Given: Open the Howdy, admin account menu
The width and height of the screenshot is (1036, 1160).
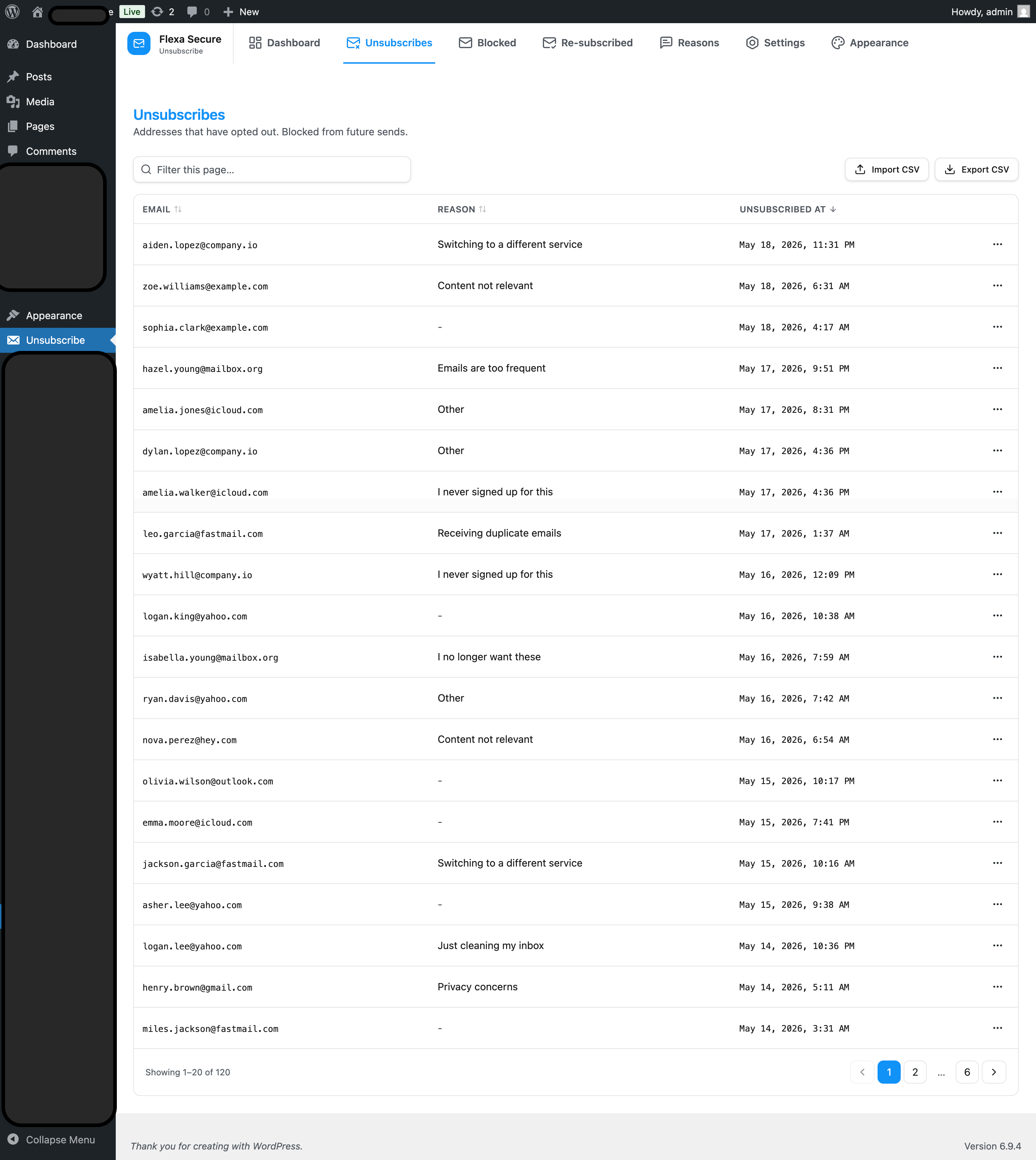Looking at the screenshot, I should pyautogui.click(x=990, y=11).
